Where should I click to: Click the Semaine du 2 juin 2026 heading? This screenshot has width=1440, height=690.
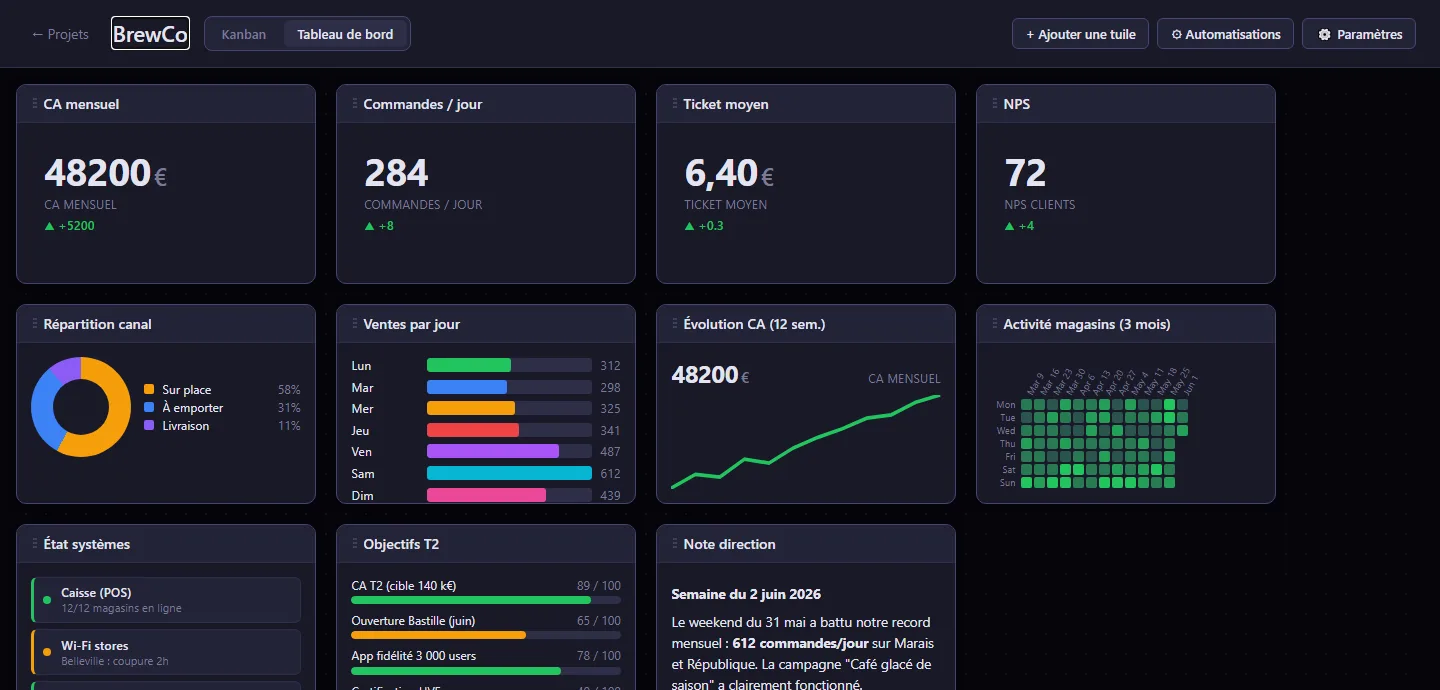point(746,594)
